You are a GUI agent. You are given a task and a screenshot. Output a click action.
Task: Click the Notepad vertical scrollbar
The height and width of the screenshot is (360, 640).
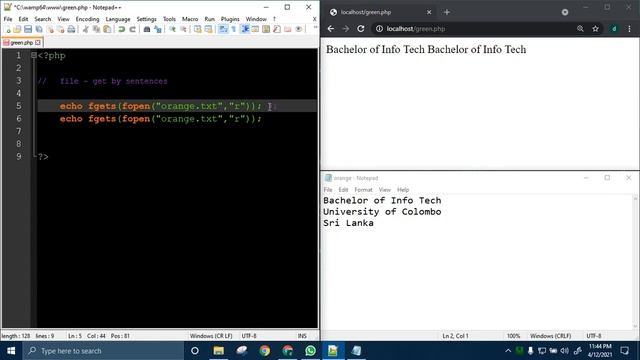click(x=635, y=262)
